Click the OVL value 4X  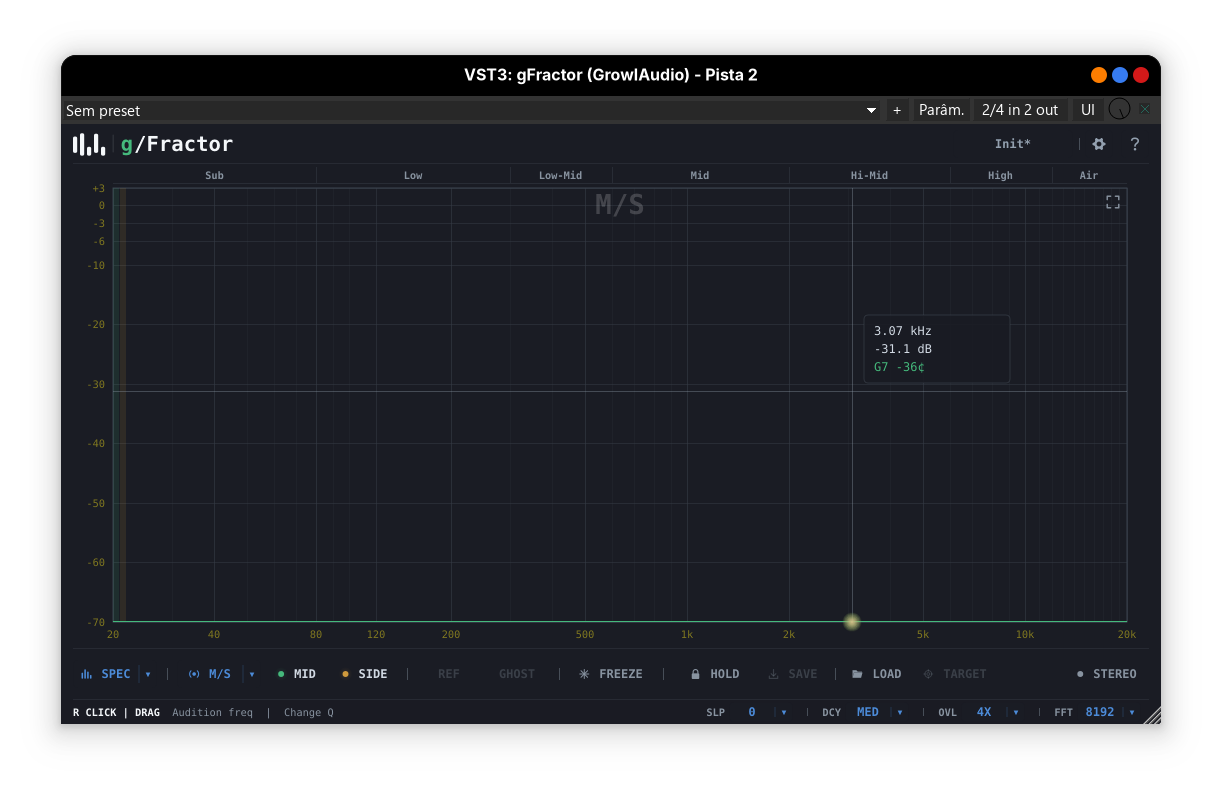[x=984, y=713]
